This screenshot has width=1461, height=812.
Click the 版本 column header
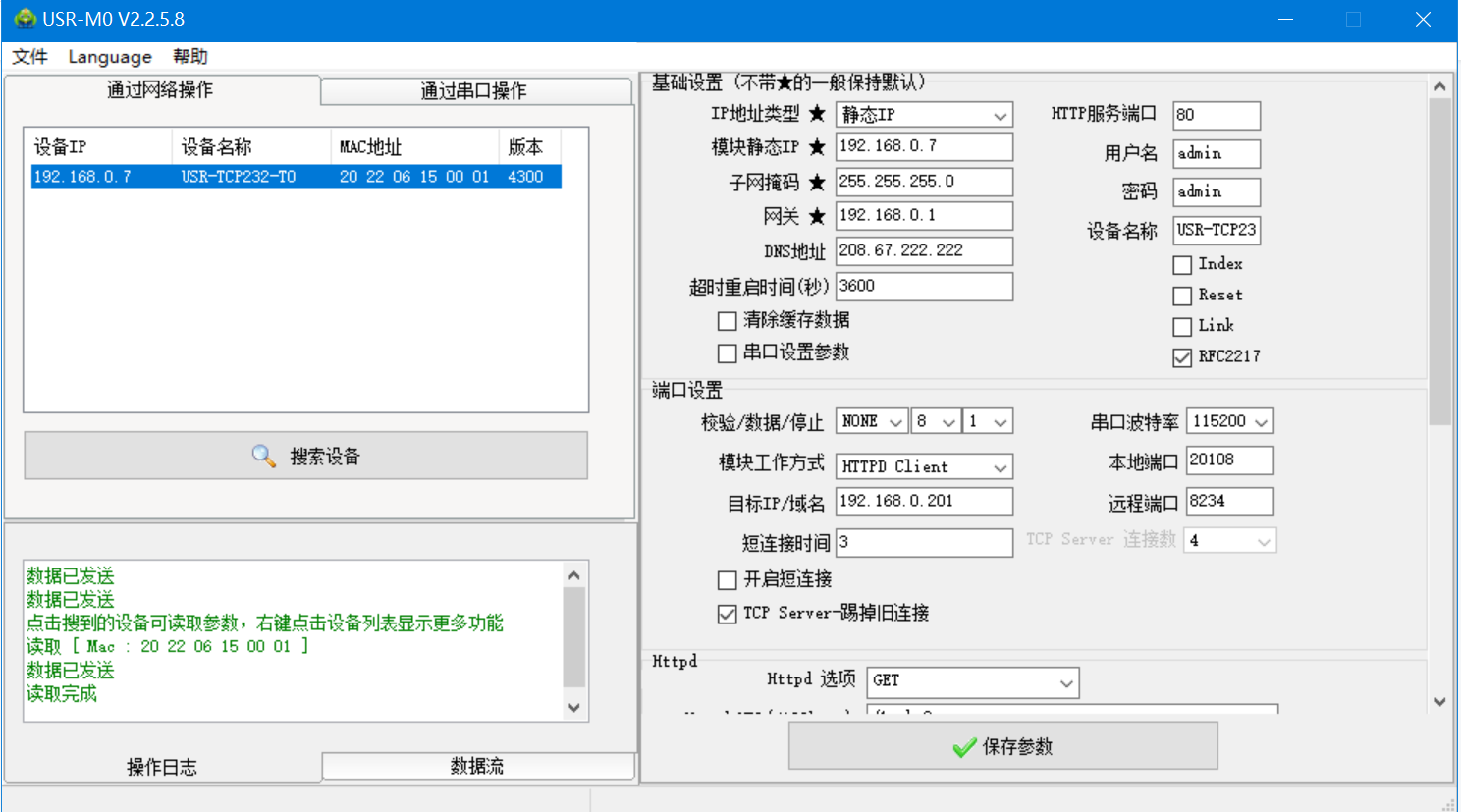click(x=529, y=147)
